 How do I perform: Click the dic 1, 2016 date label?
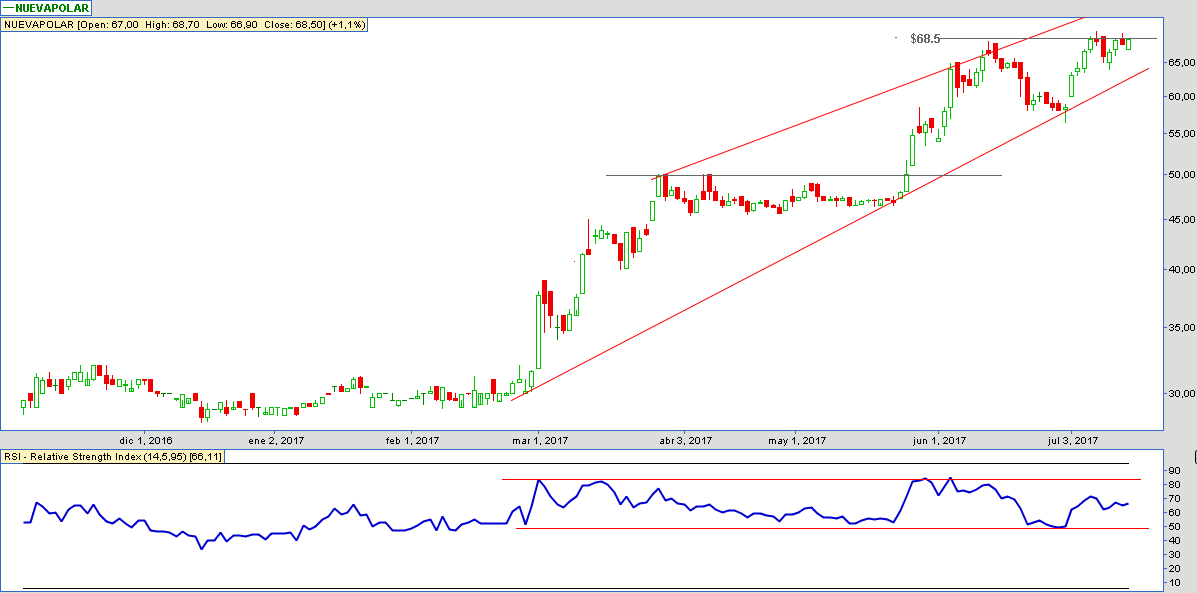coord(145,440)
